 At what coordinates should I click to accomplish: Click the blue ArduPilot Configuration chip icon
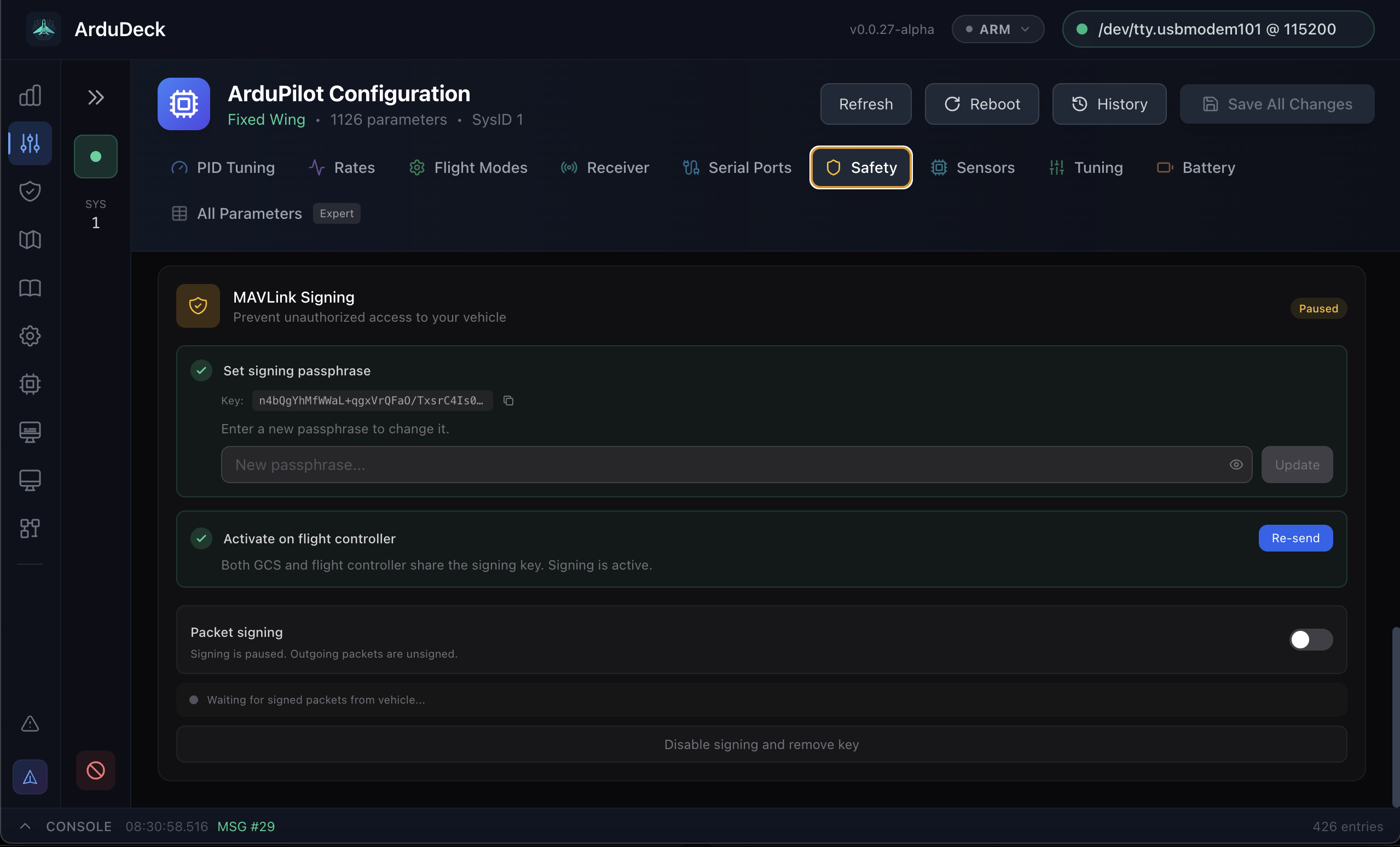(183, 104)
